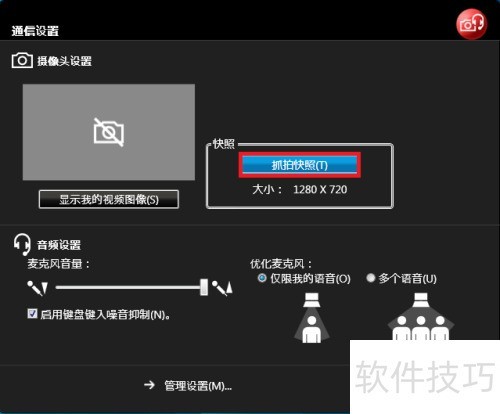
Task: Click the crossed-out camera icon in the preview
Action: pyautogui.click(x=109, y=132)
